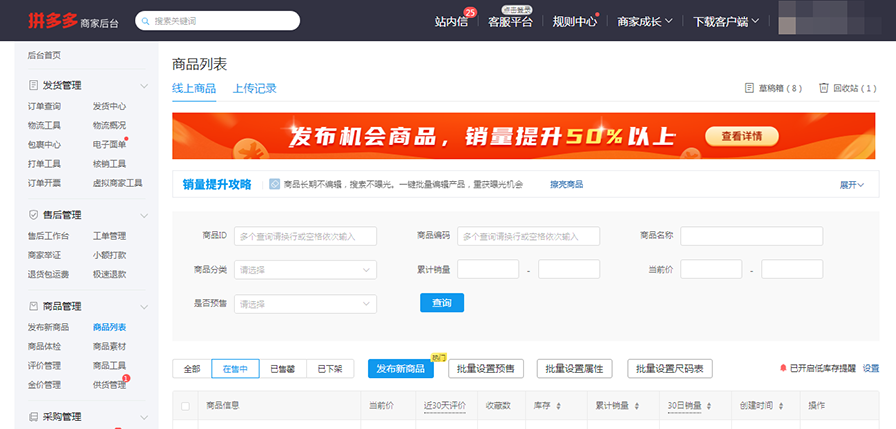Click the 发货管理 section icon
896x429 pixels.
[x=33, y=85]
